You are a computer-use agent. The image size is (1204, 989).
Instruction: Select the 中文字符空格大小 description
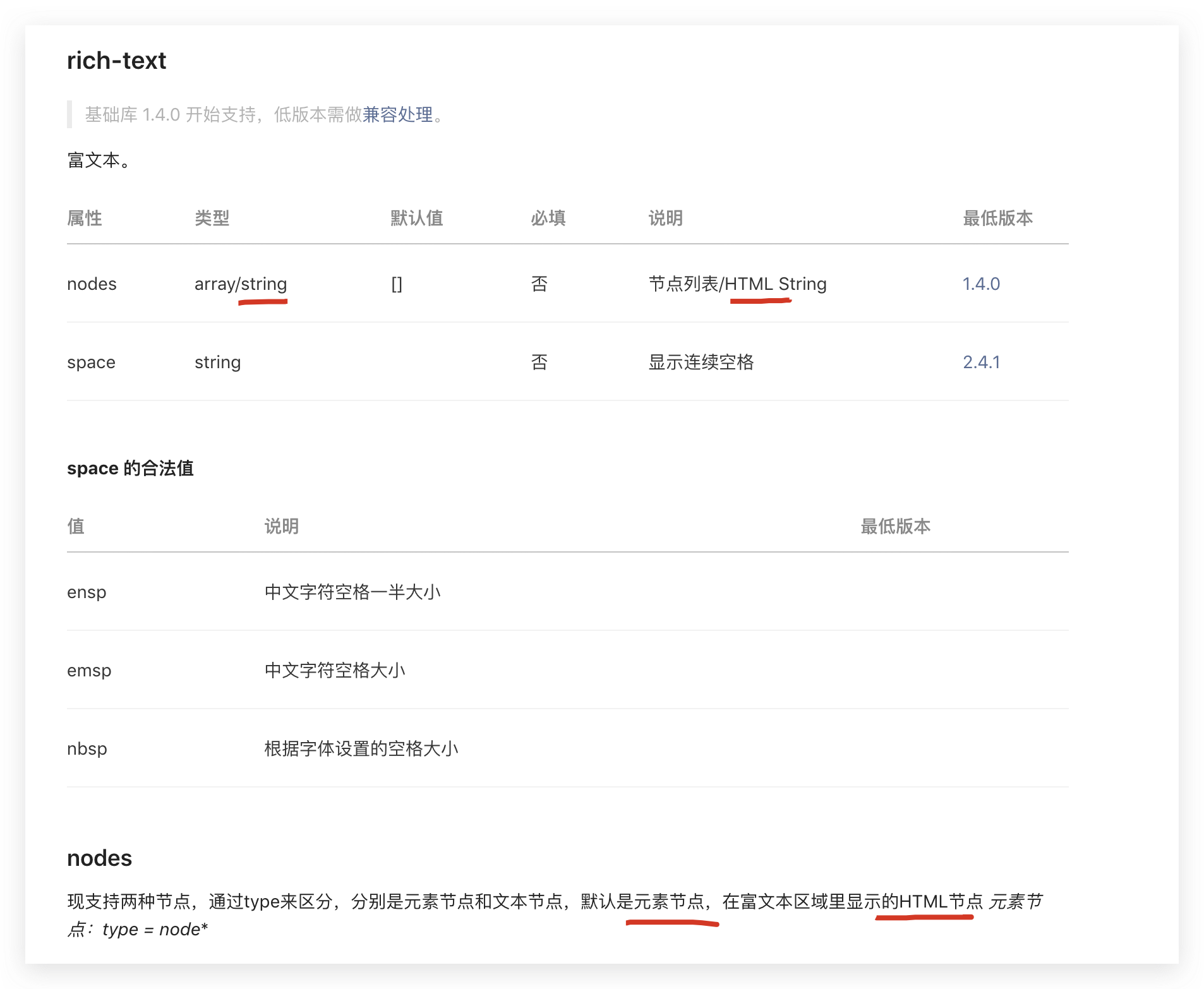click(x=334, y=671)
